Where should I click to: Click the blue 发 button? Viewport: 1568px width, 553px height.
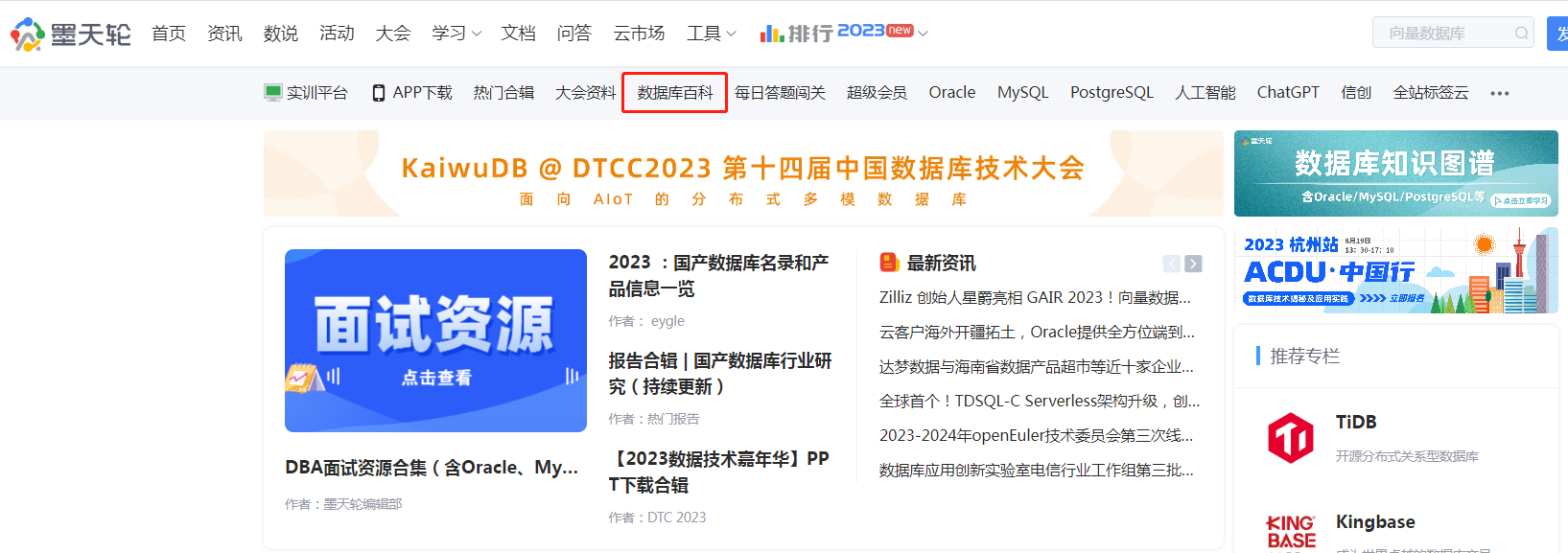(x=1557, y=34)
